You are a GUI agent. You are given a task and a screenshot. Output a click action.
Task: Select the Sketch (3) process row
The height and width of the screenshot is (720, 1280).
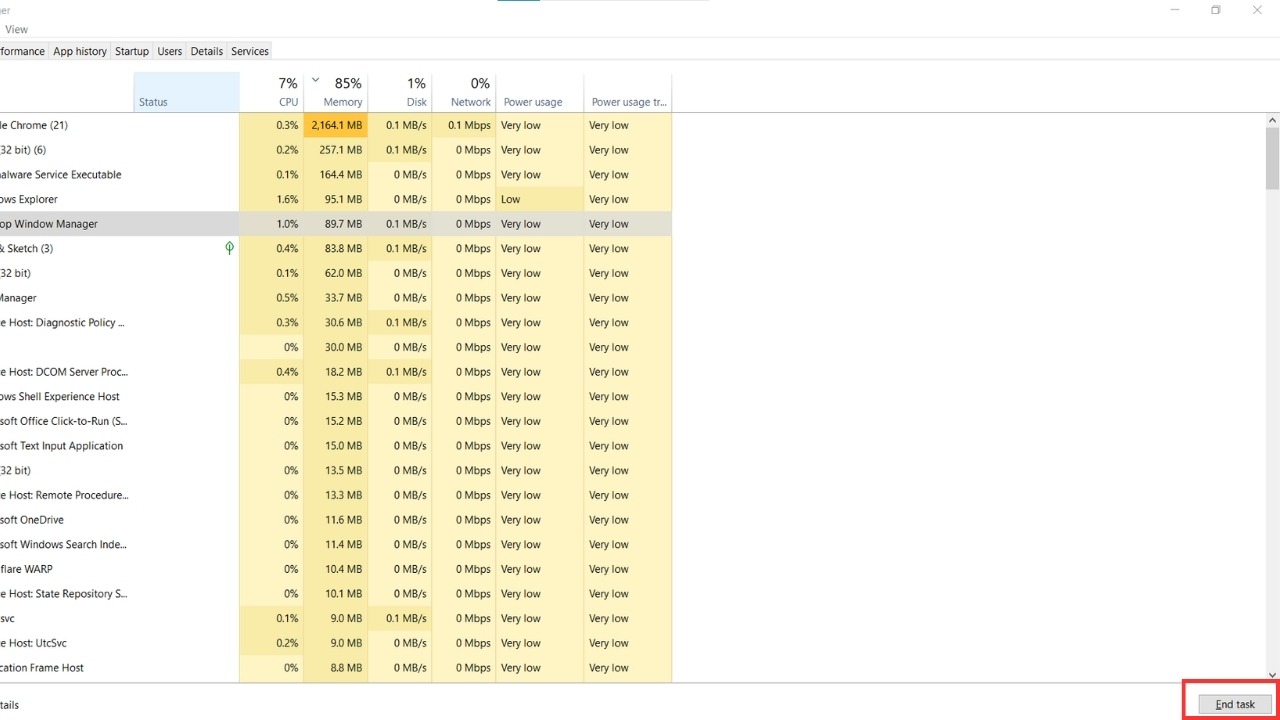pos(336,248)
